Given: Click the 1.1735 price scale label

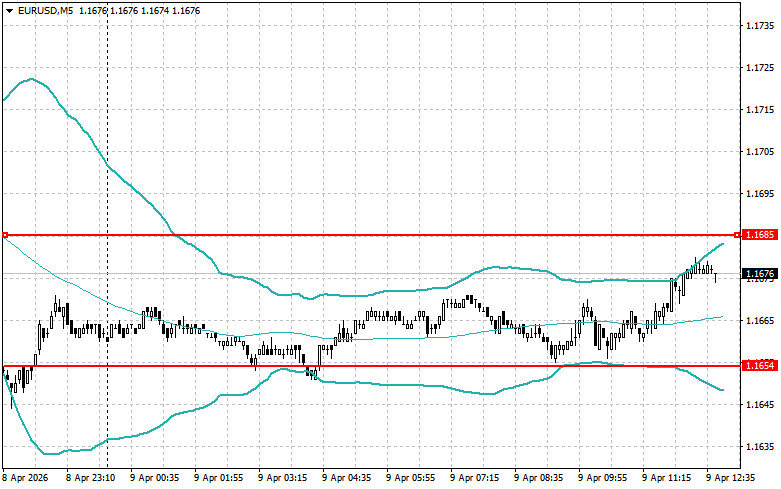Looking at the screenshot, I should click(760, 25).
